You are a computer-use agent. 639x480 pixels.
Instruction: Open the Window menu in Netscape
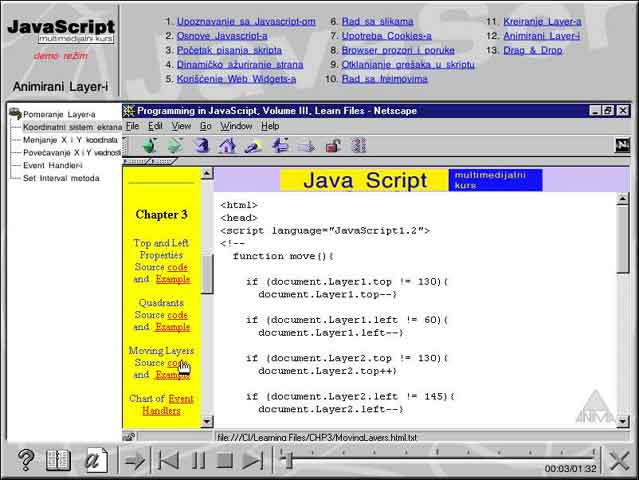[236, 126]
